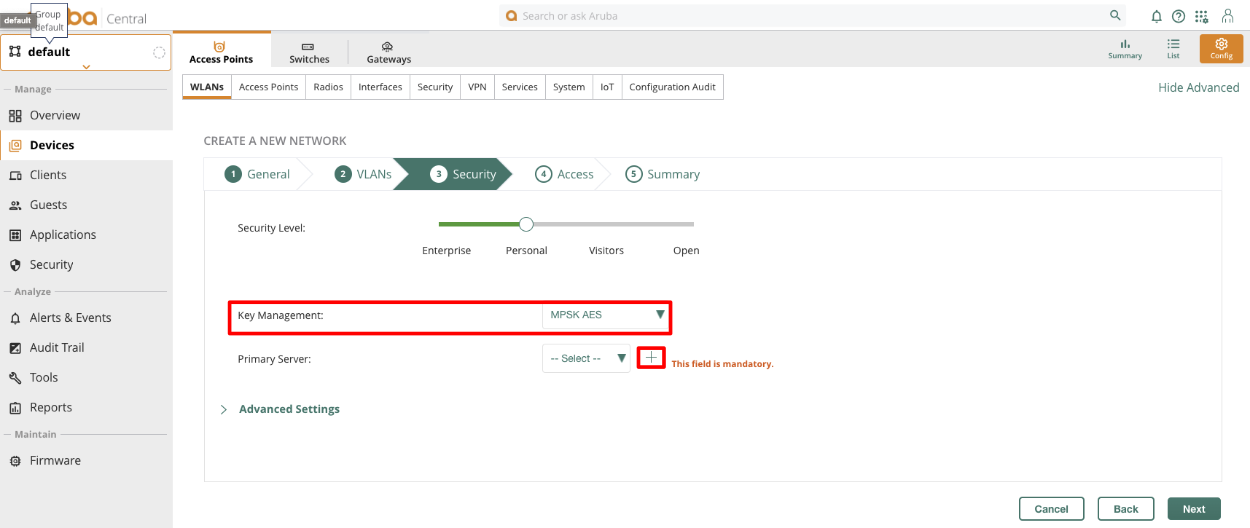Click the notifications bell icon
1250x528 pixels.
click(1157, 17)
